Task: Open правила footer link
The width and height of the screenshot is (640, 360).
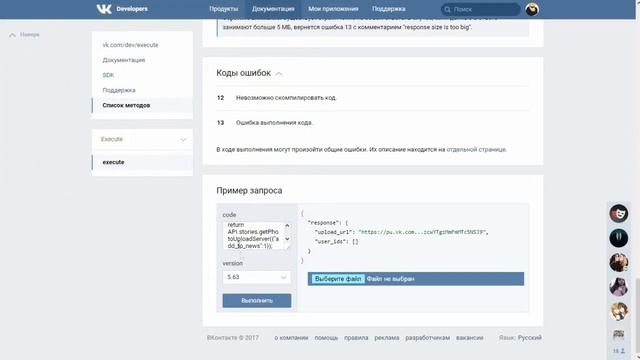Action: (356, 338)
